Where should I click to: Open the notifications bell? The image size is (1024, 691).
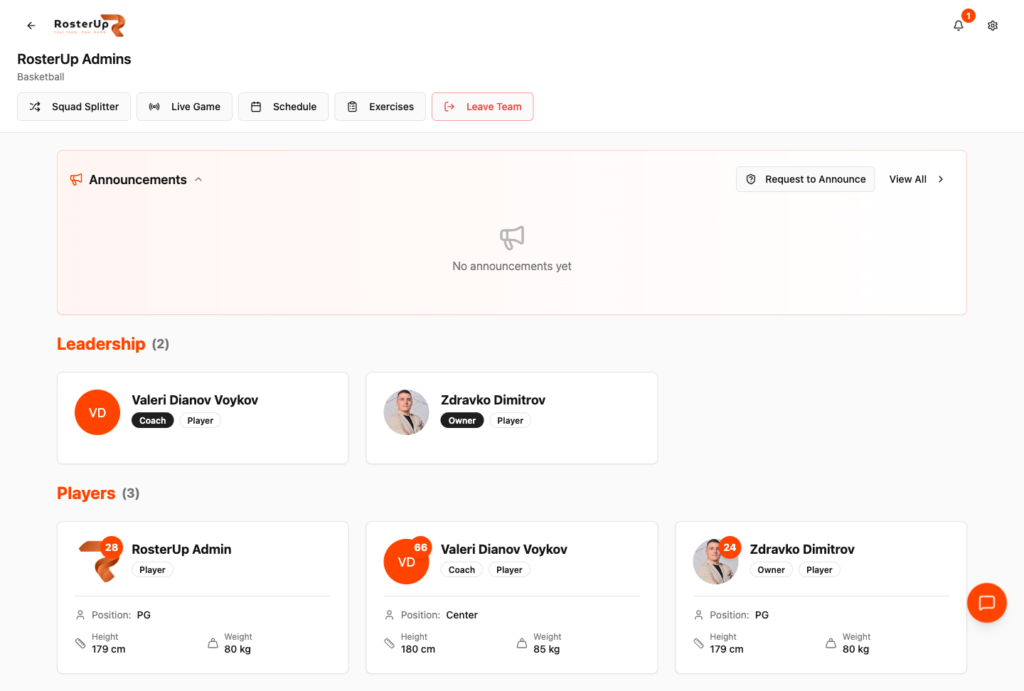pyautogui.click(x=958, y=25)
